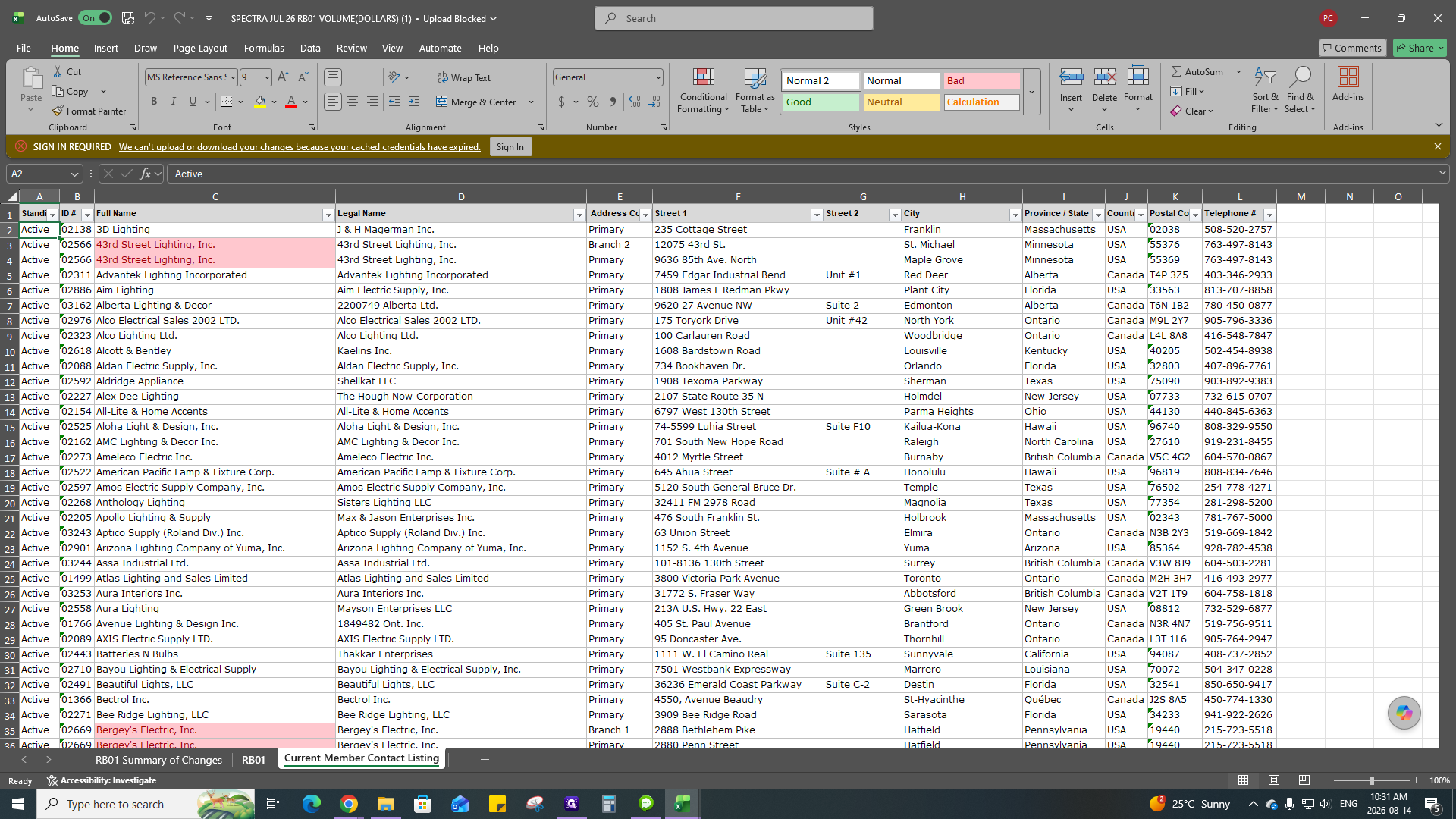The image size is (1456, 819).
Task: Switch to the Formulas ribbon tab
Action: pos(264,48)
